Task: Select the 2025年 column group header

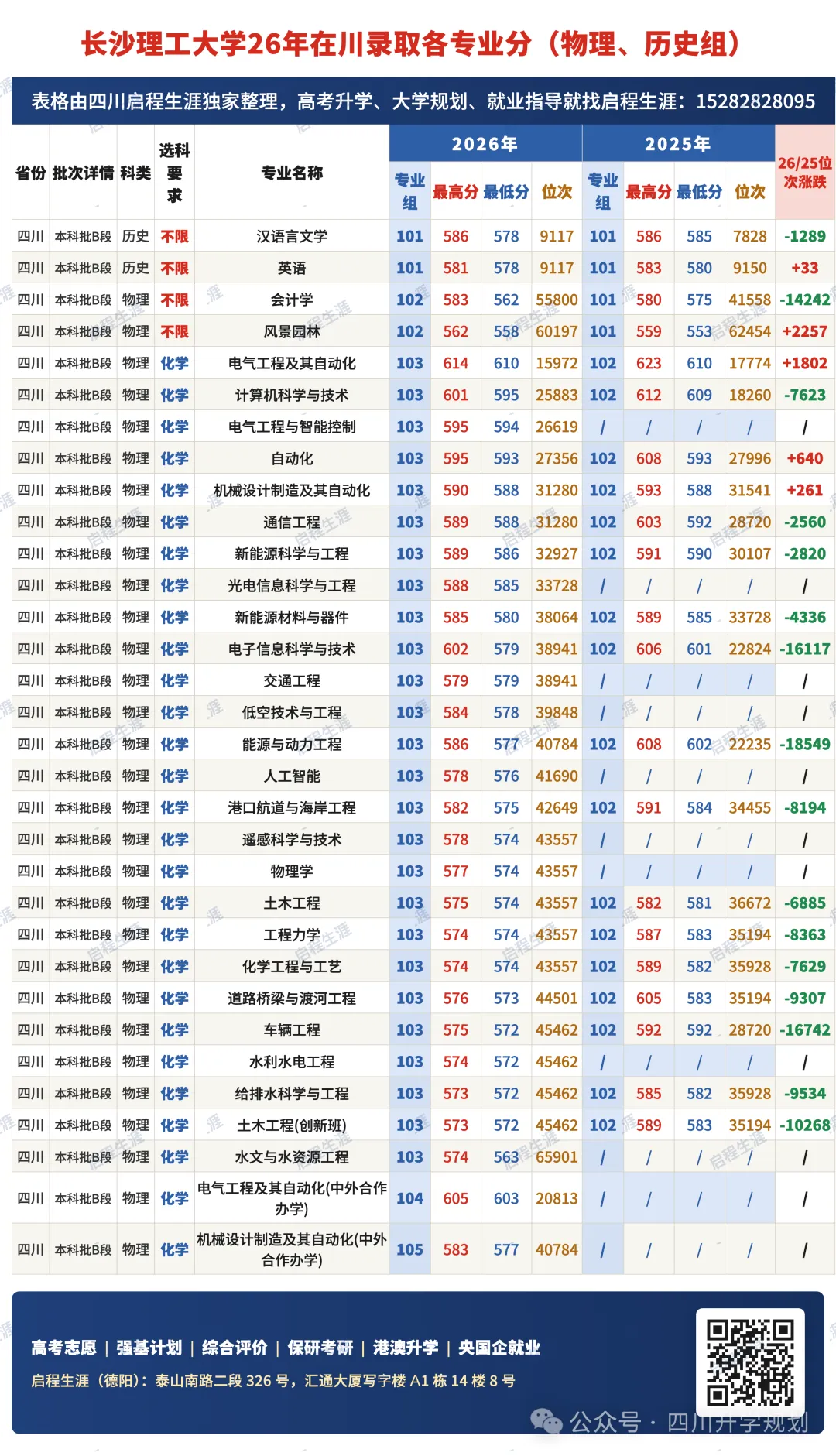Action: pyautogui.click(x=678, y=144)
